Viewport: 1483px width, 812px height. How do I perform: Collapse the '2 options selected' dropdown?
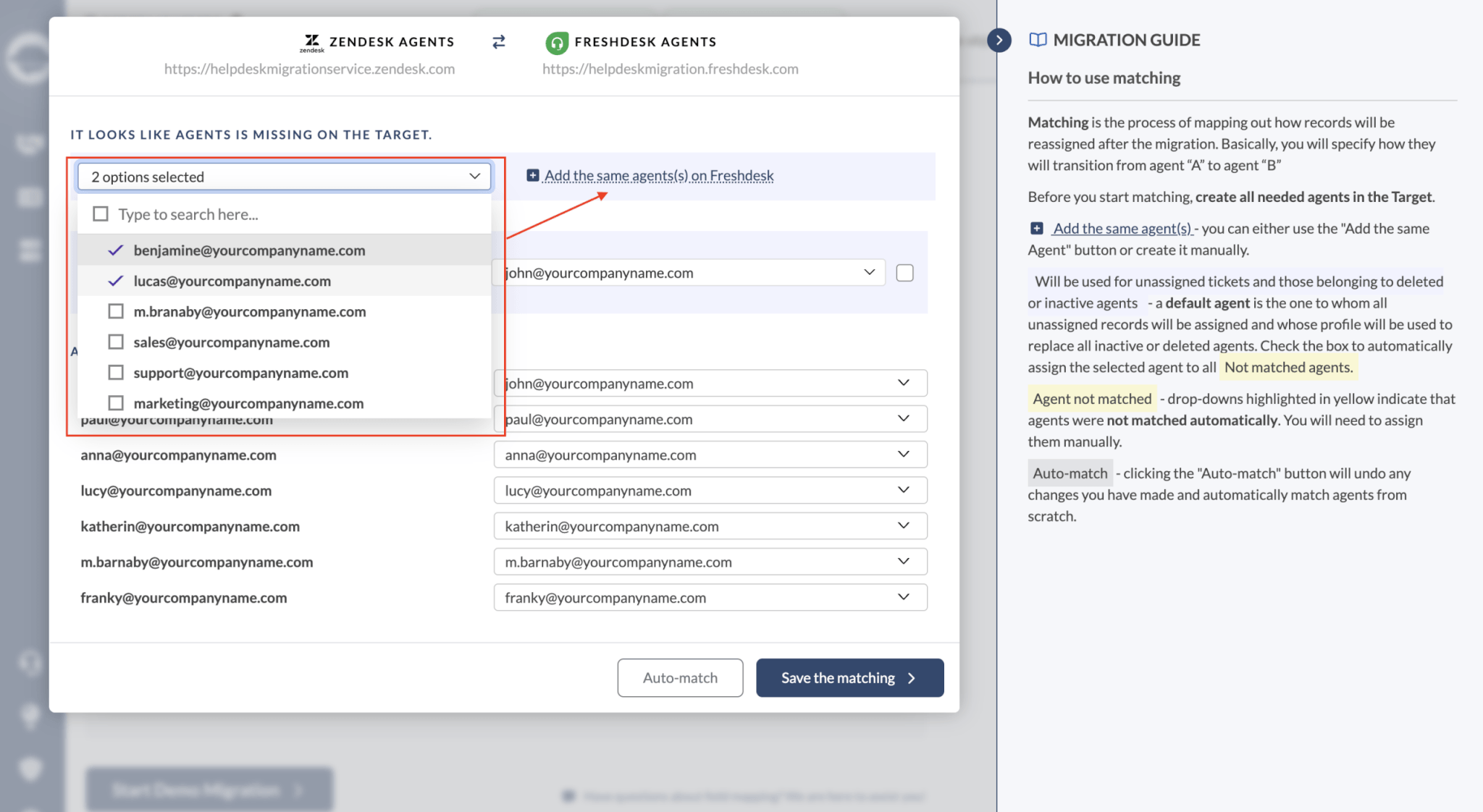[x=284, y=177]
